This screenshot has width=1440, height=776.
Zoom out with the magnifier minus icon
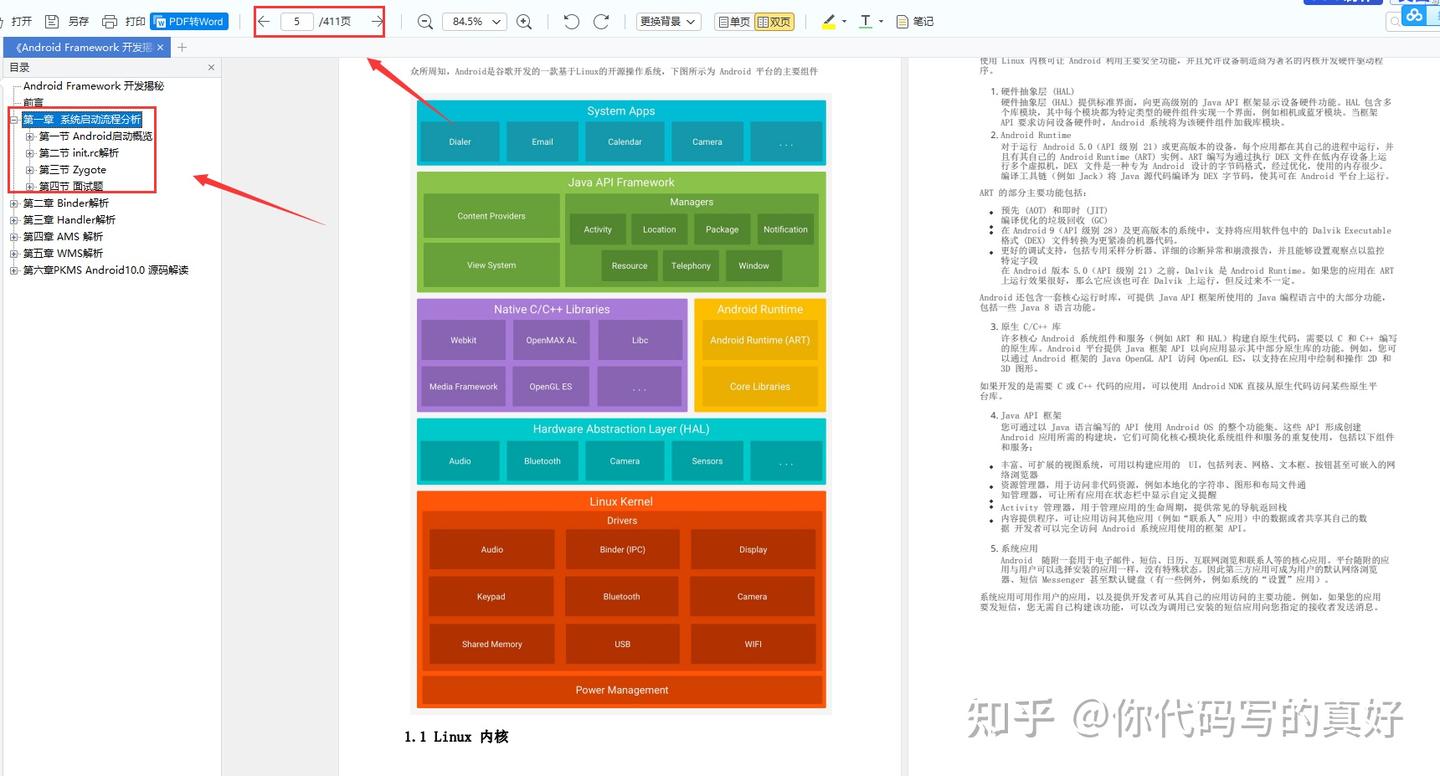[424, 20]
